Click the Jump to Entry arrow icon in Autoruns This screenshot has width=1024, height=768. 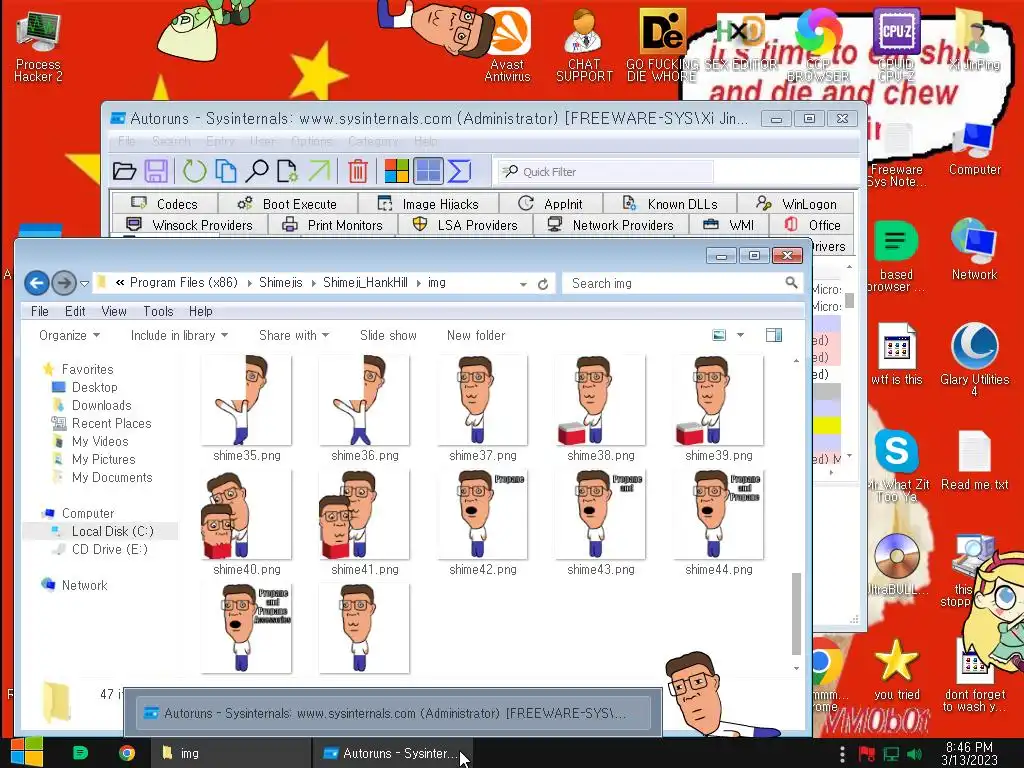(x=319, y=171)
